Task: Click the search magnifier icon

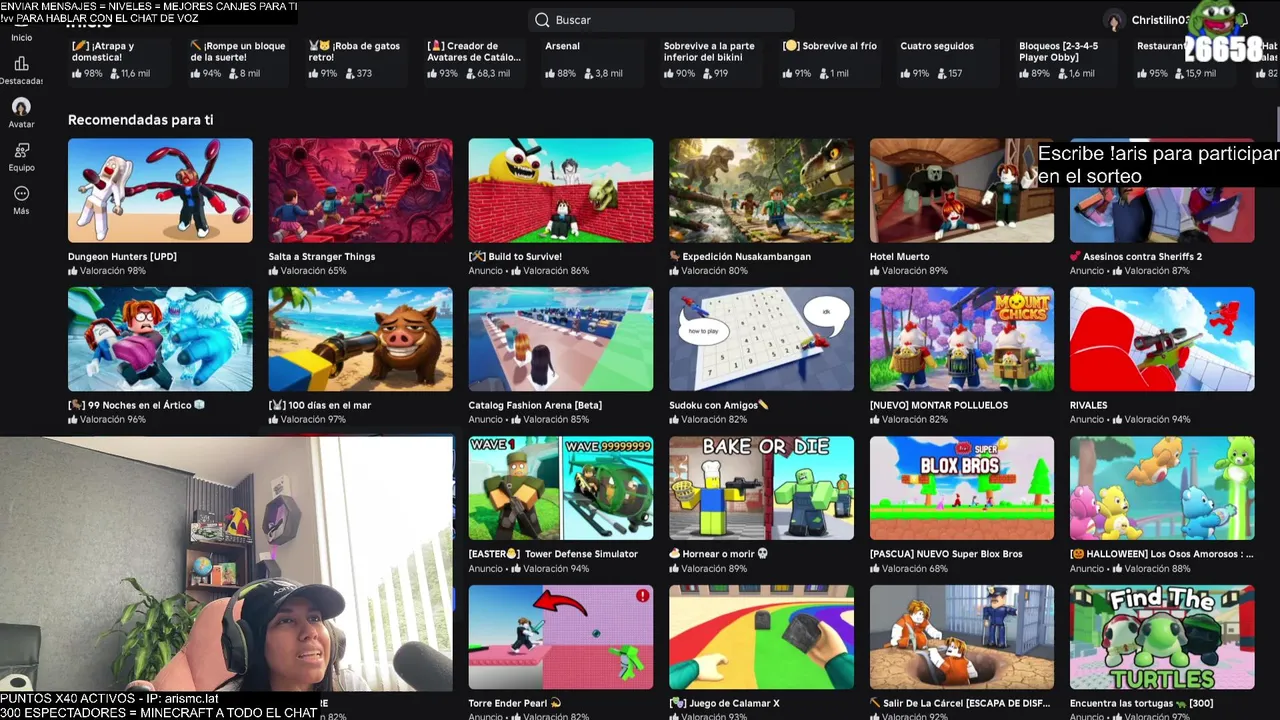Action: [x=542, y=20]
